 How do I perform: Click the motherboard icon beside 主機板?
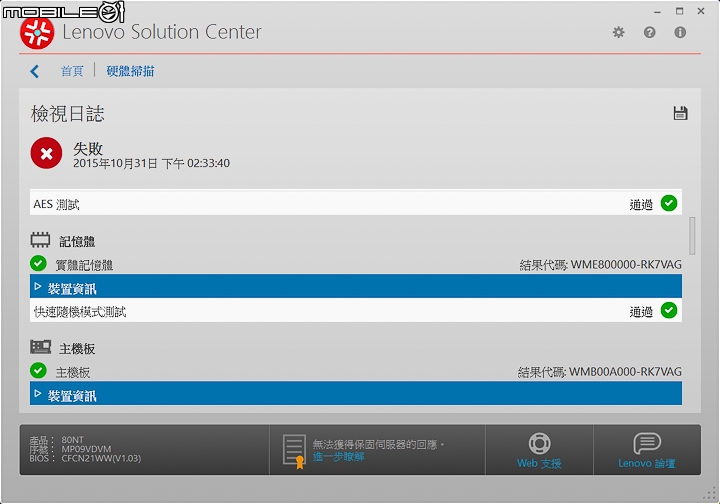[x=40, y=347]
